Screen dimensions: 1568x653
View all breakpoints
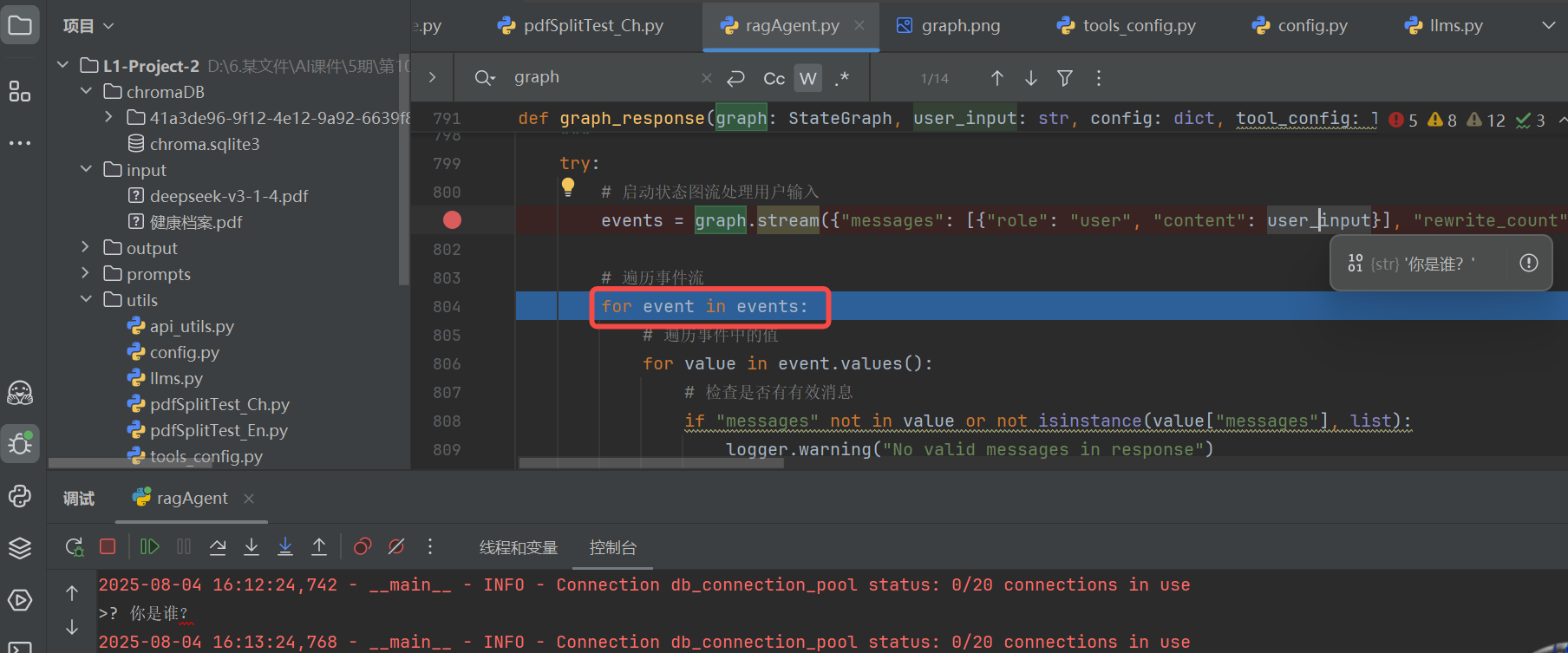click(363, 546)
